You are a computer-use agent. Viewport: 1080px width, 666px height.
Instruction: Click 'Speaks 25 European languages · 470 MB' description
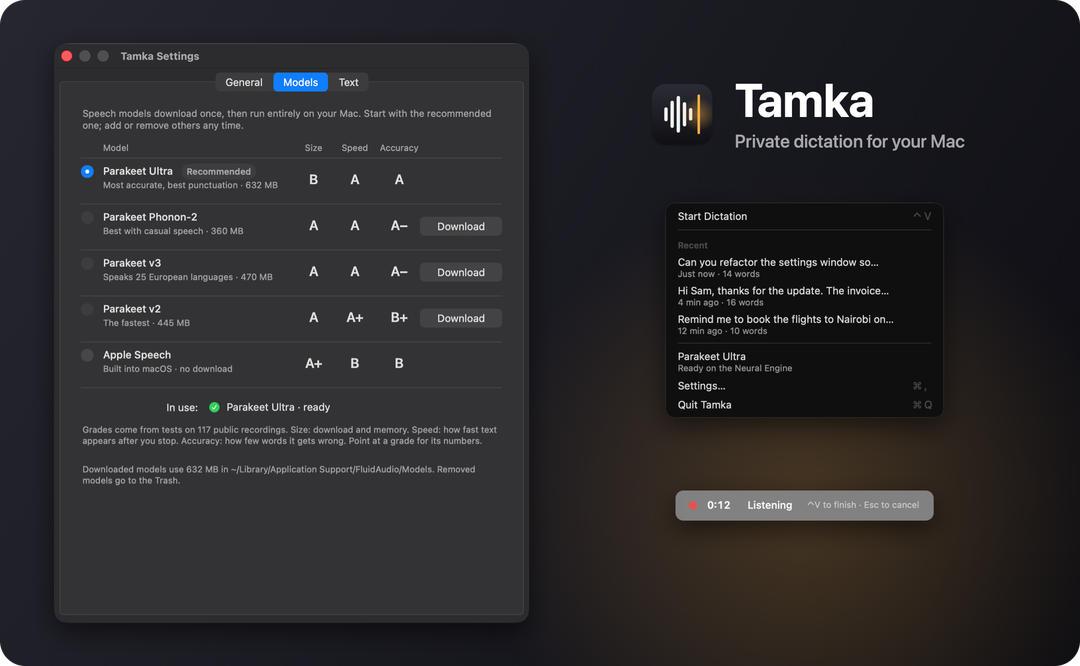pyautogui.click(x=187, y=277)
